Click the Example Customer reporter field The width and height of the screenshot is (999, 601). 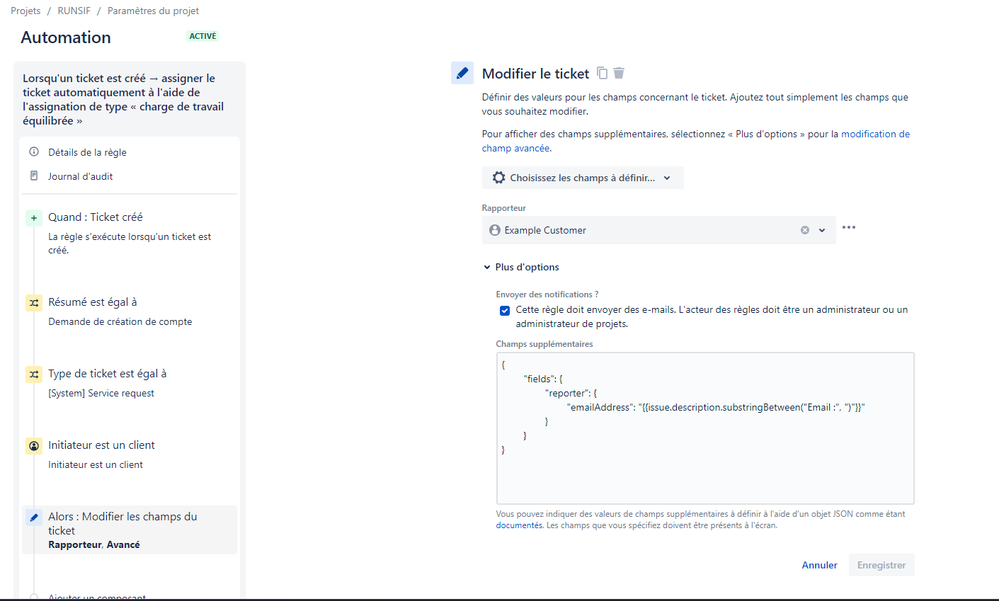pos(658,230)
